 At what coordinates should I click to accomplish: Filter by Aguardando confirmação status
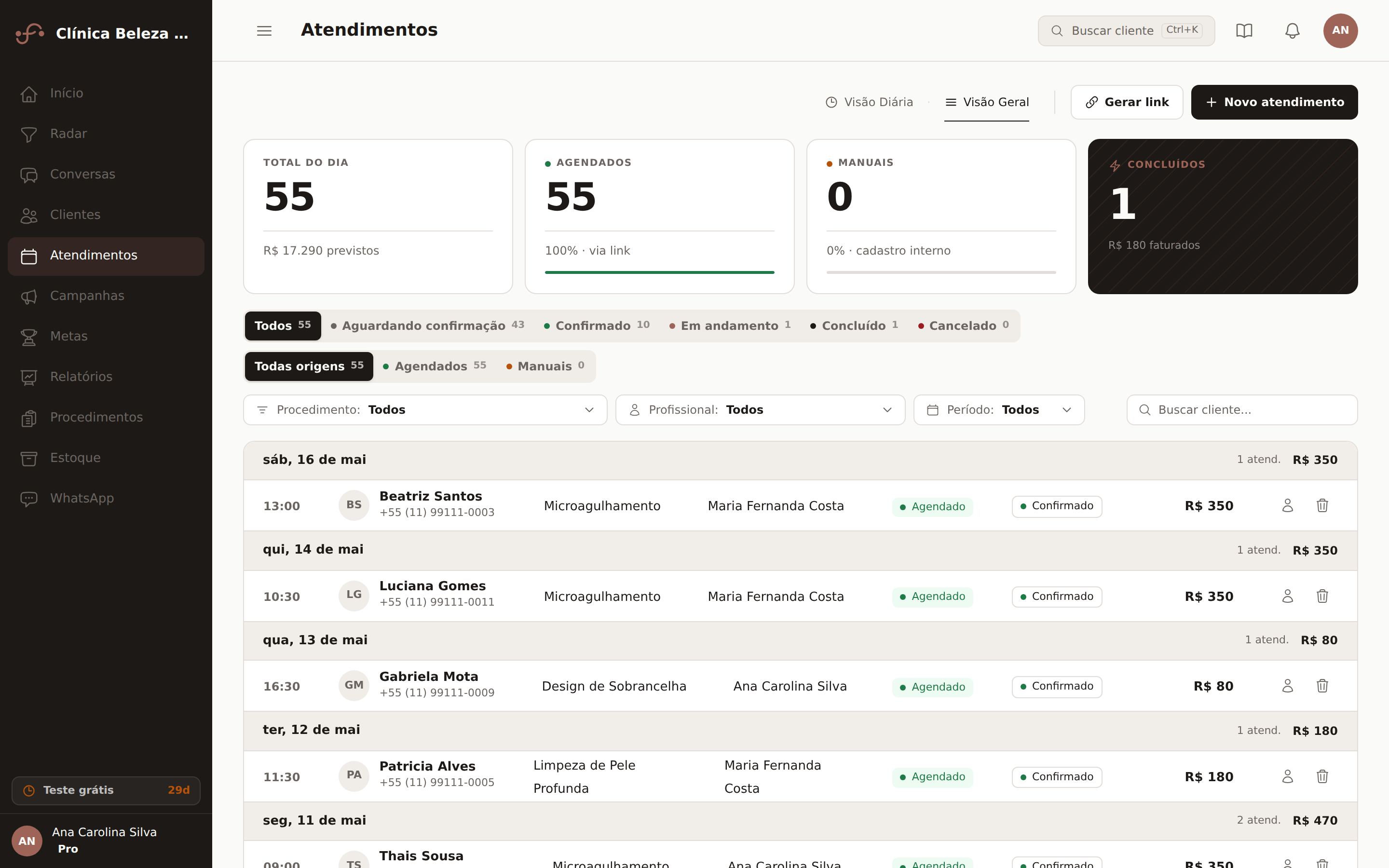[428, 325]
